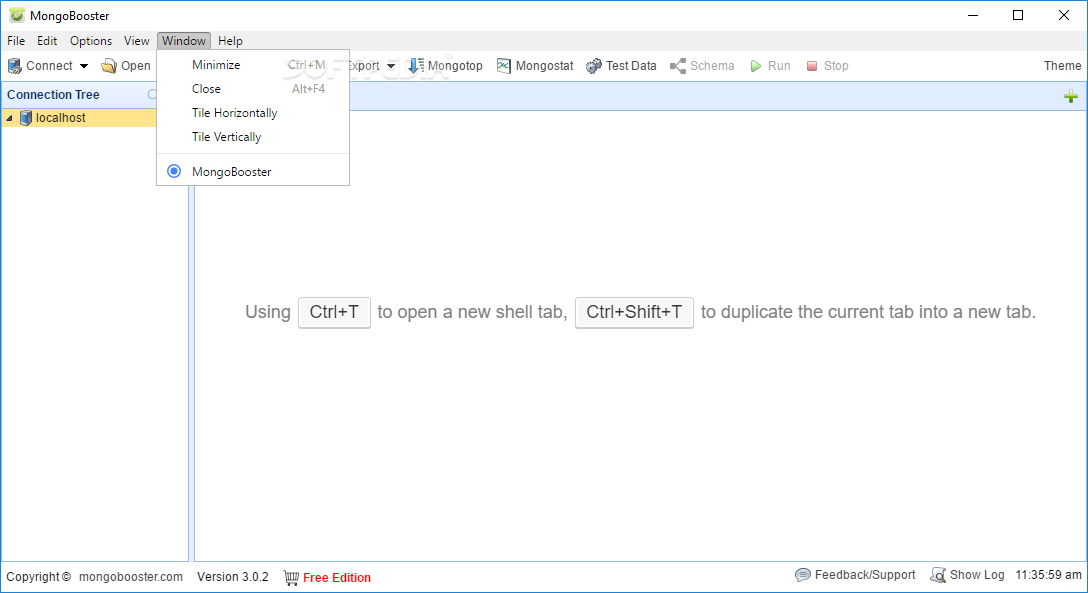The width and height of the screenshot is (1088, 593).
Task: Click the Schema toolbar icon
Action: point(678,66)
